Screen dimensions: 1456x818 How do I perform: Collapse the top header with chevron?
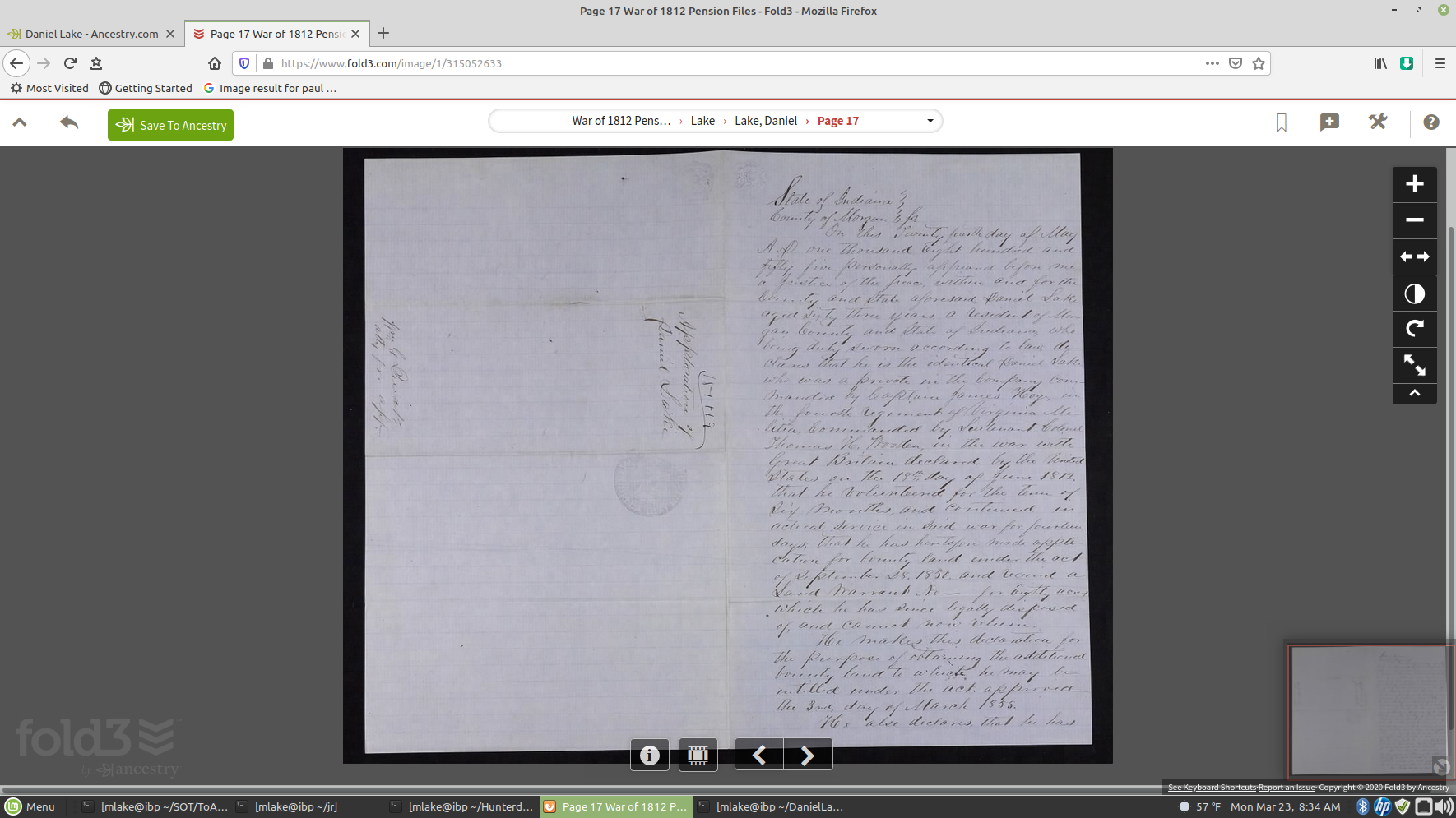(x=20, y=122)
